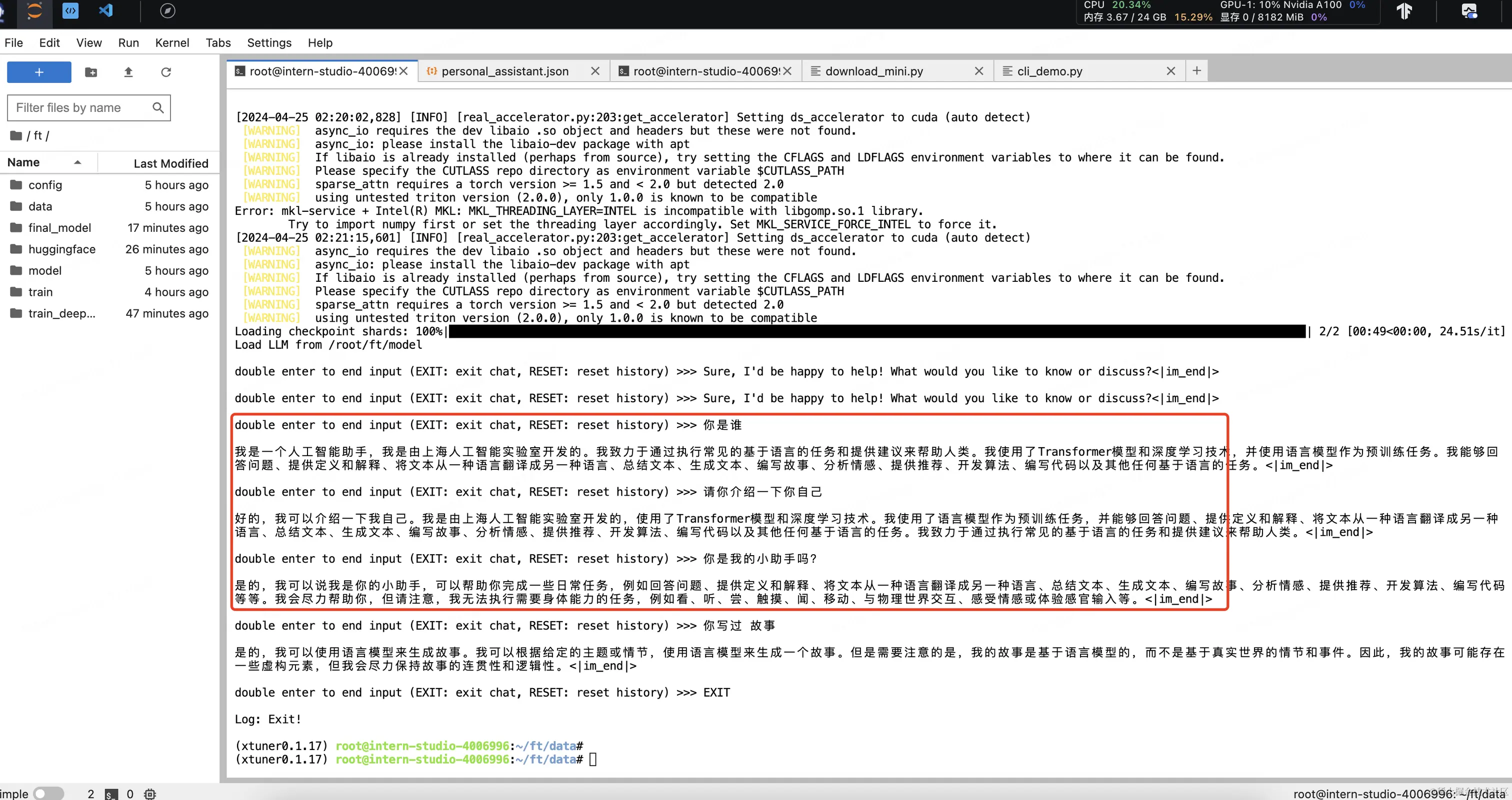Open the VS Code icon in top bar
The height and width of the screenshot is (800, 1512).
click(106, 11)
